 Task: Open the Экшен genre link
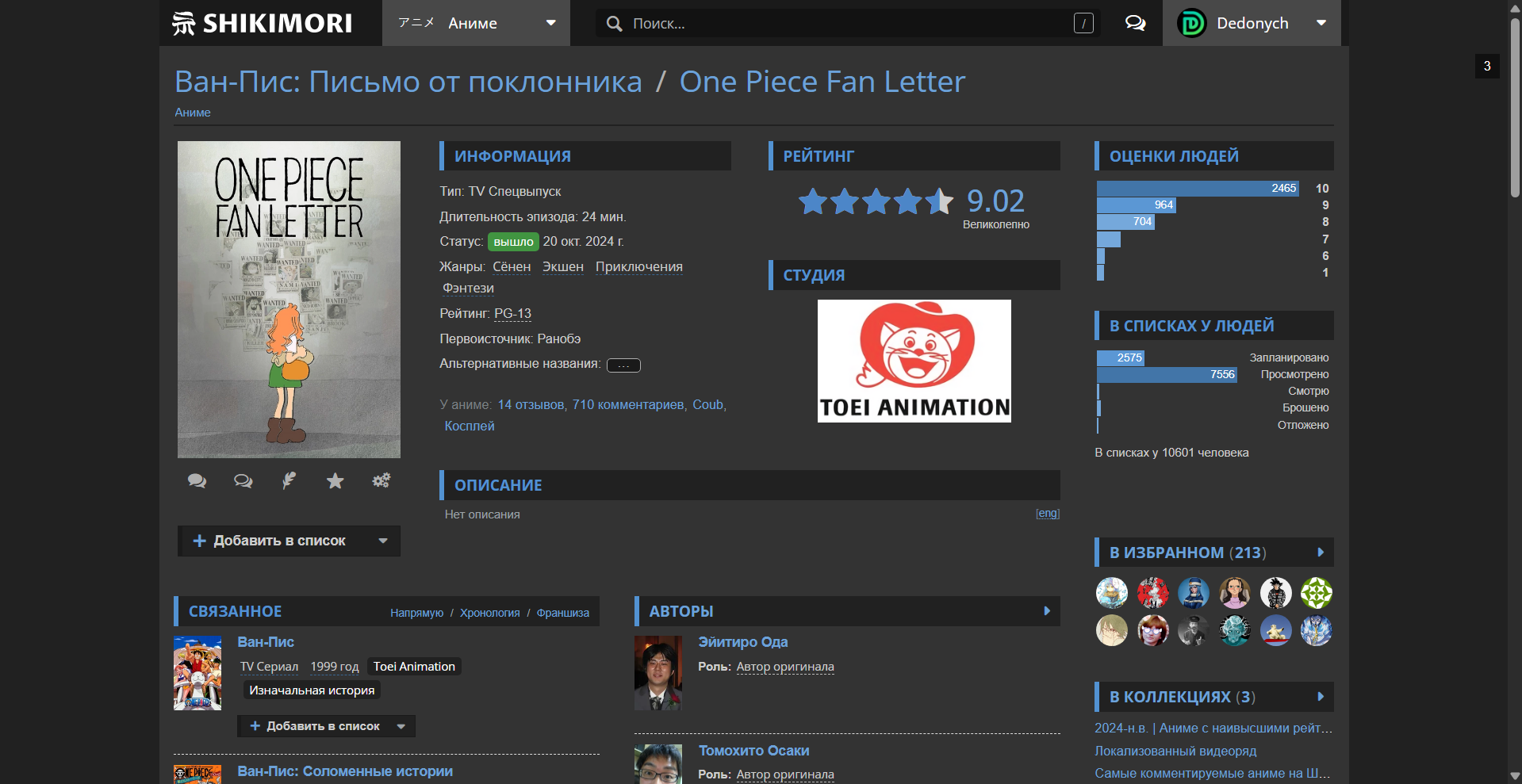coord(563,266)
